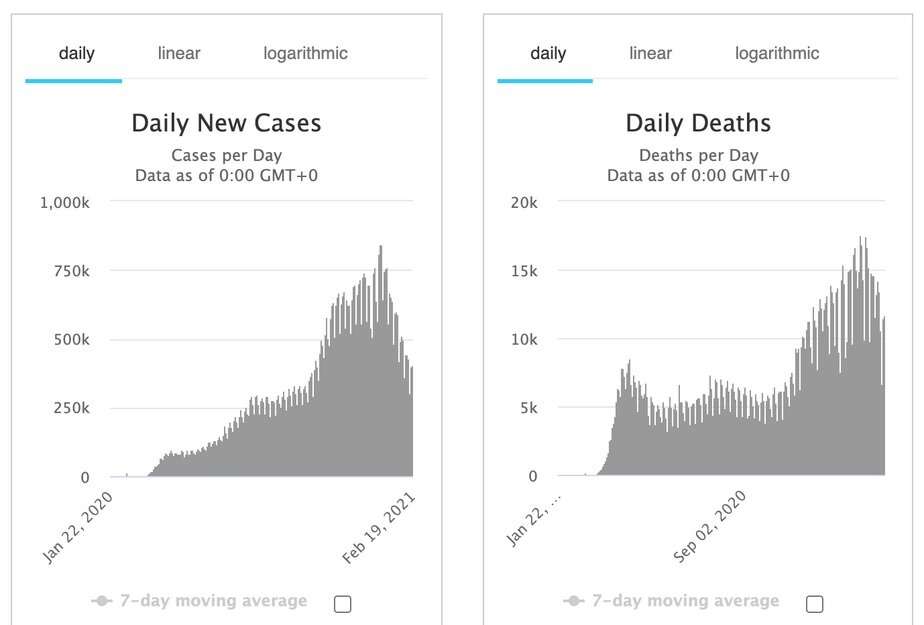Click cases 7-day moving average legend label

tap(212, 601)
